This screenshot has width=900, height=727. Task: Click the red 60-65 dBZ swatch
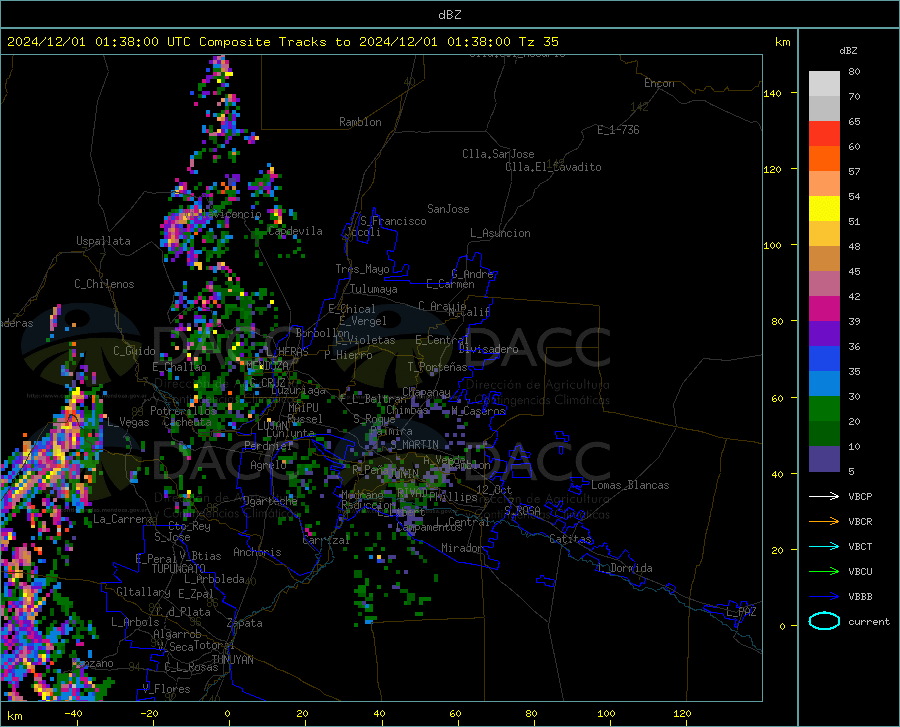click(x=824, y=134)
